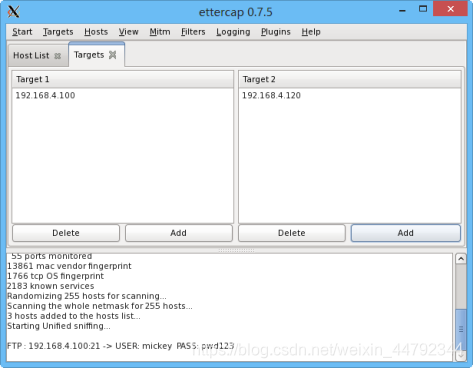Screen dimensions: 473x368
Task: Close the ettercap window
Action: pyautogui.click(x=450, y=9)
